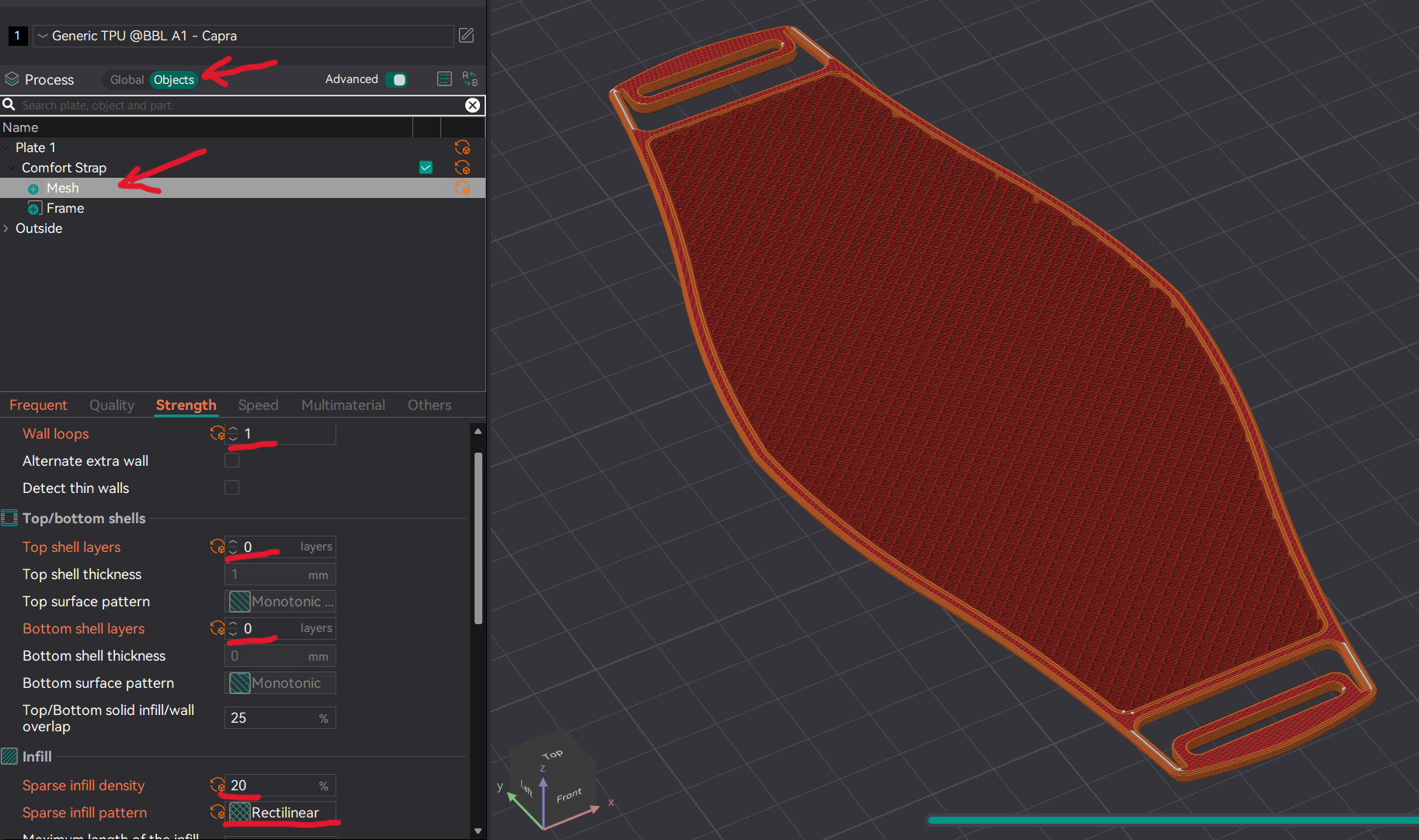Clear the search field with X icon
The width and height of the screenshot is (1419, 840).
(x=472, y=105)
